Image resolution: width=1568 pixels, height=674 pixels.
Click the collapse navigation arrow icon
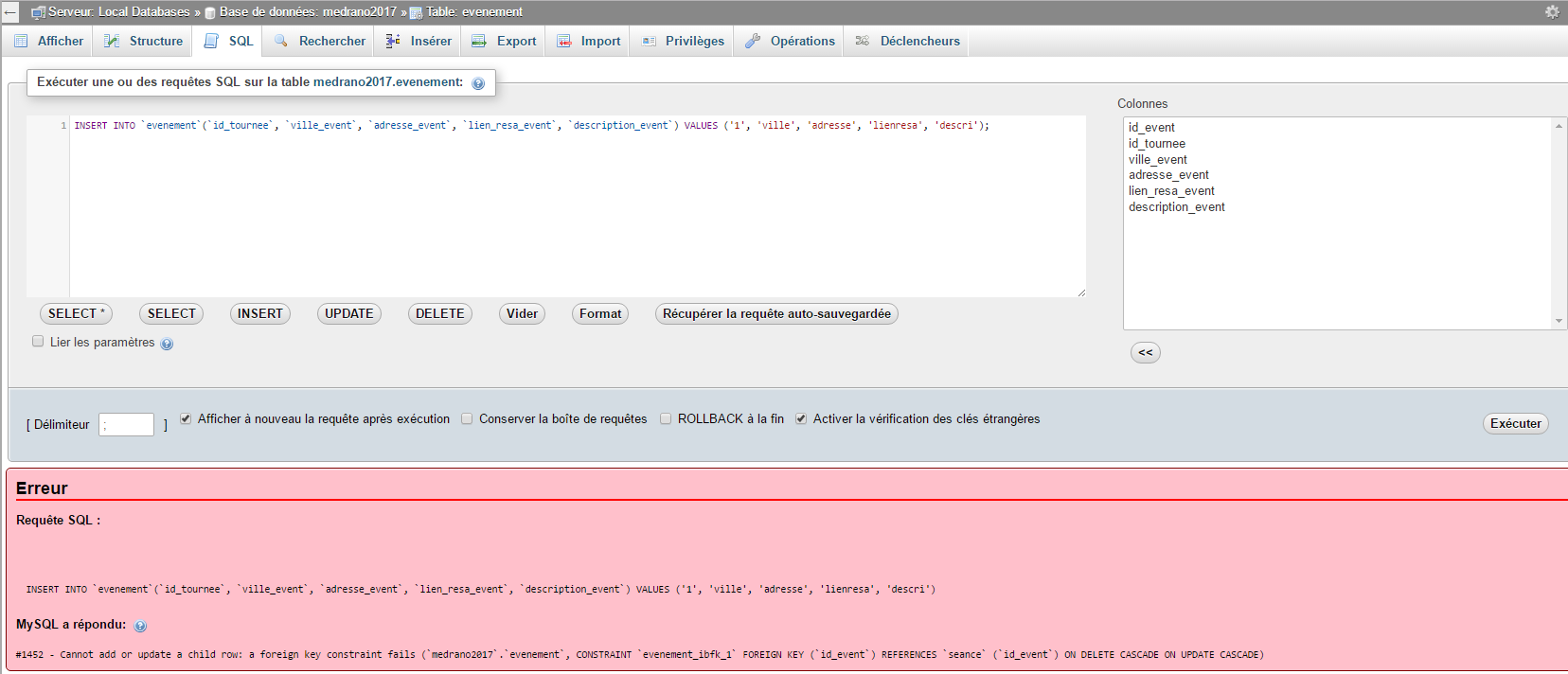pyautogui.click(x=9, y=12)
